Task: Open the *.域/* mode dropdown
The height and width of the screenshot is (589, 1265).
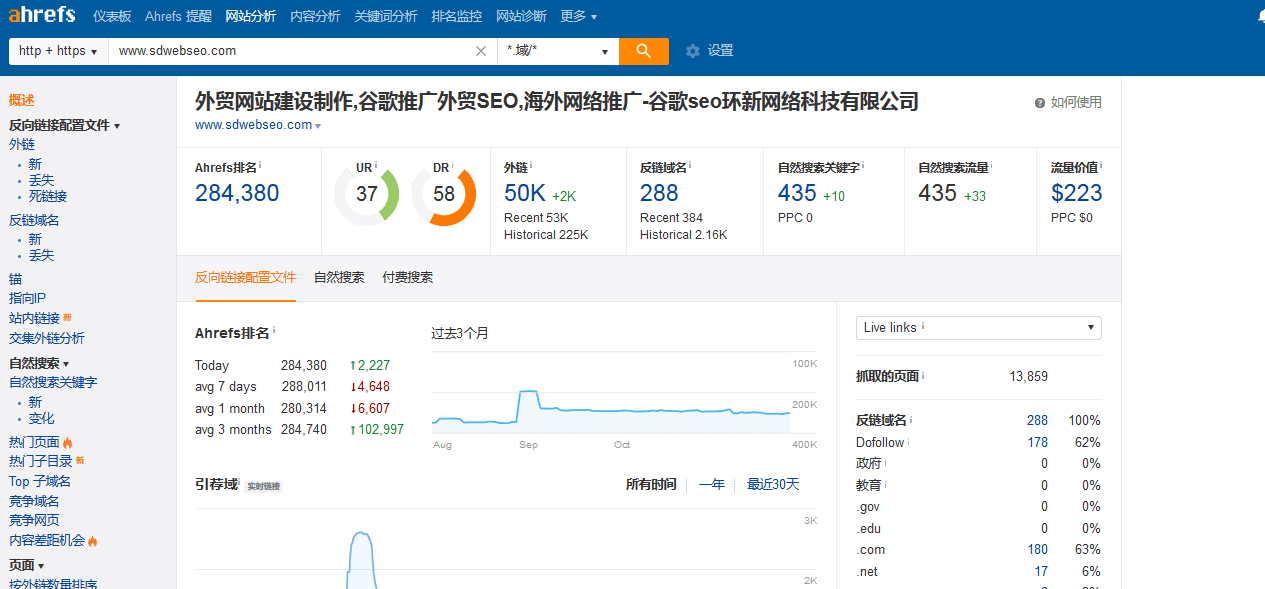Action: coord(558,51)
